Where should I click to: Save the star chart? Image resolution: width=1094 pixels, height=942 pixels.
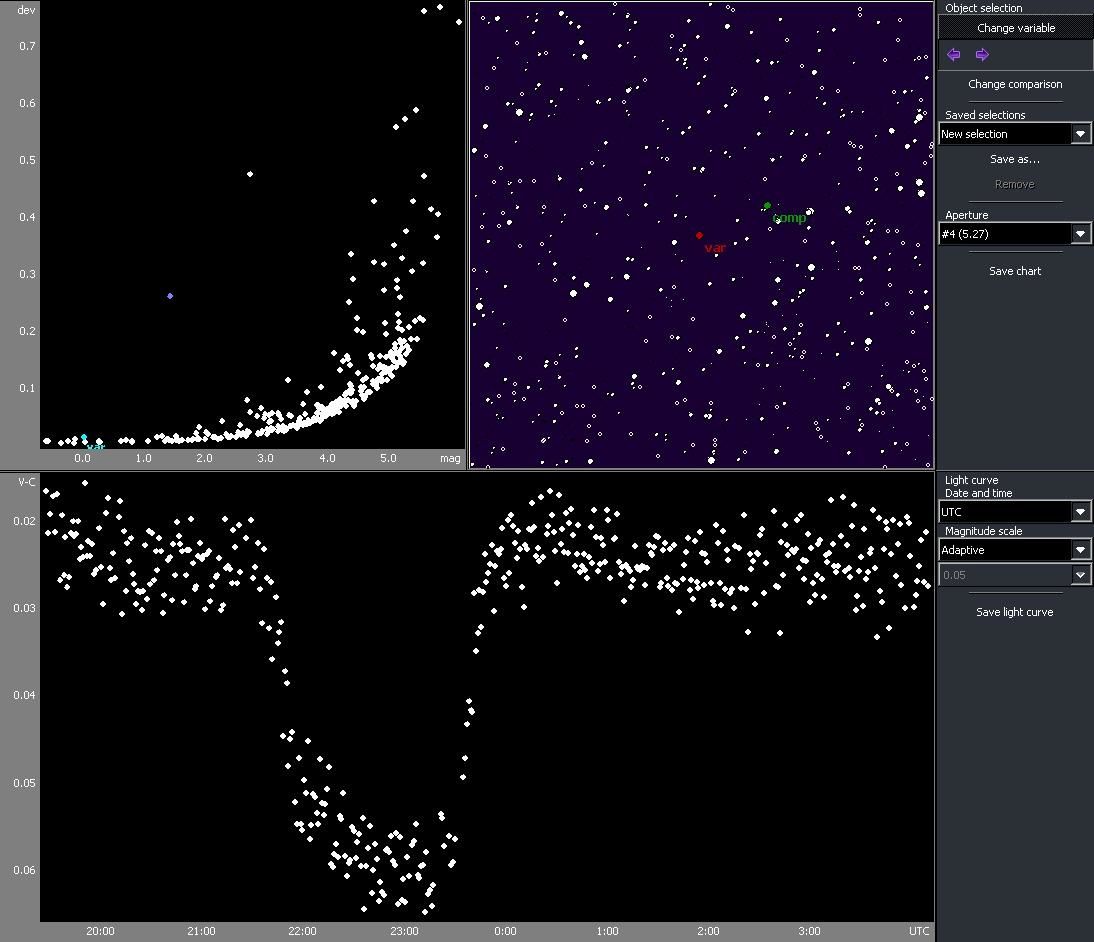(x=1014, y=271)
